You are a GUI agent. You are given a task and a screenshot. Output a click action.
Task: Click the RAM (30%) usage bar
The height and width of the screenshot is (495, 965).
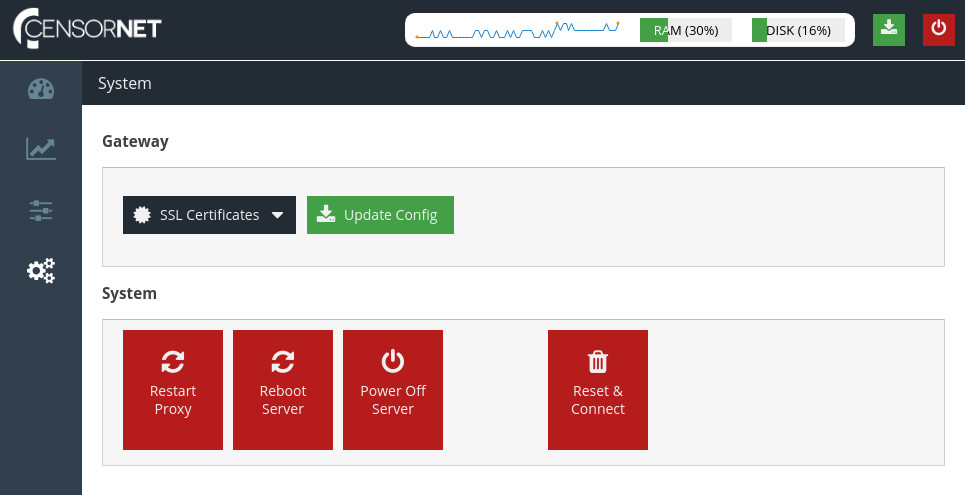tap(686, 30)
